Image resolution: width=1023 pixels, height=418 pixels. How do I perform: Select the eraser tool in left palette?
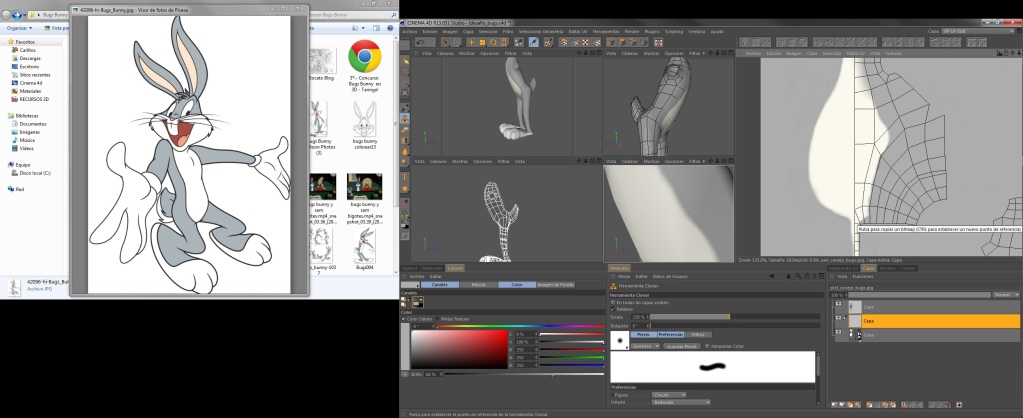(x=405, y=130)
